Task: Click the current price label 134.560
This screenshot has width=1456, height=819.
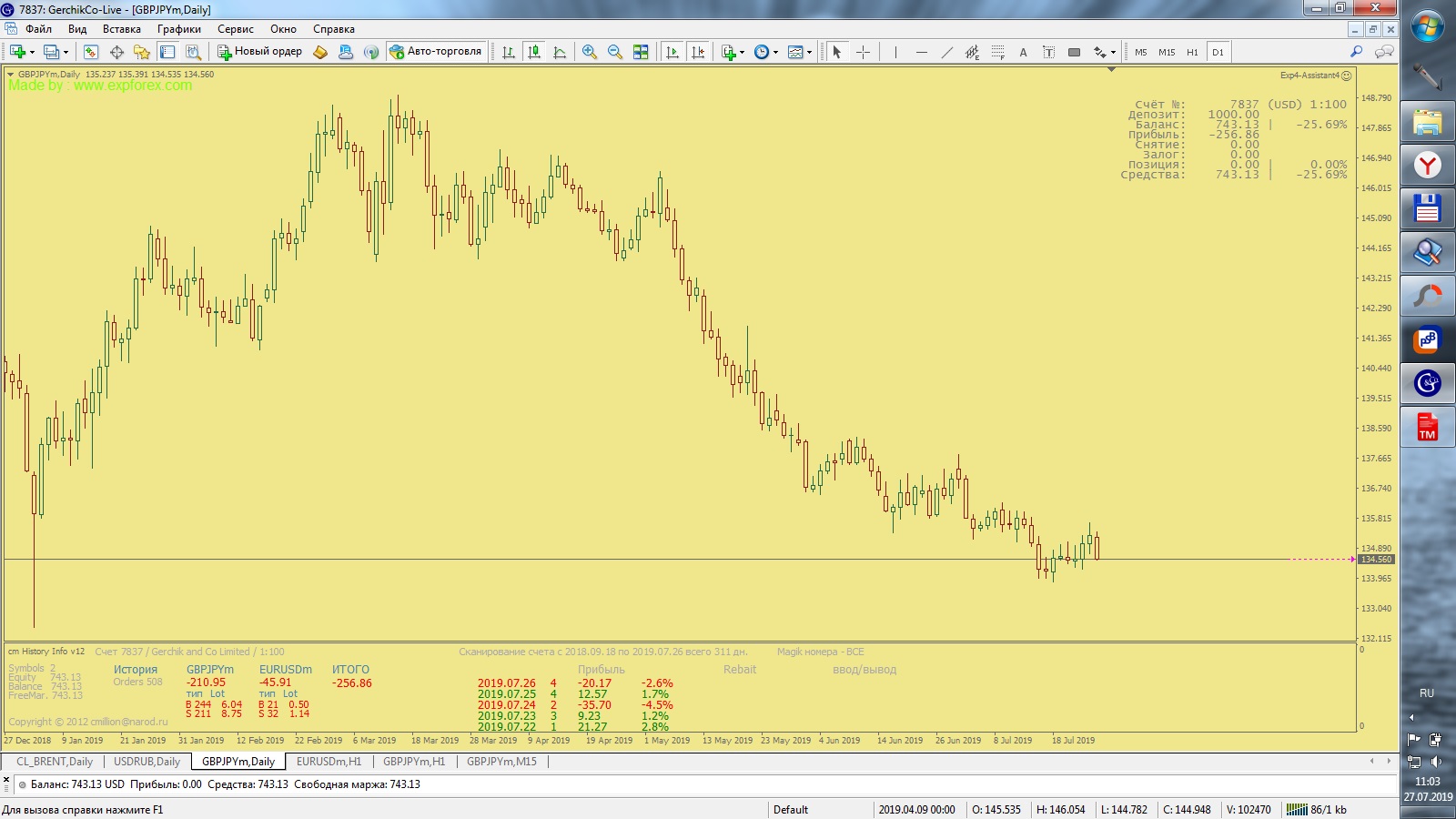Action: [1376, 560]
